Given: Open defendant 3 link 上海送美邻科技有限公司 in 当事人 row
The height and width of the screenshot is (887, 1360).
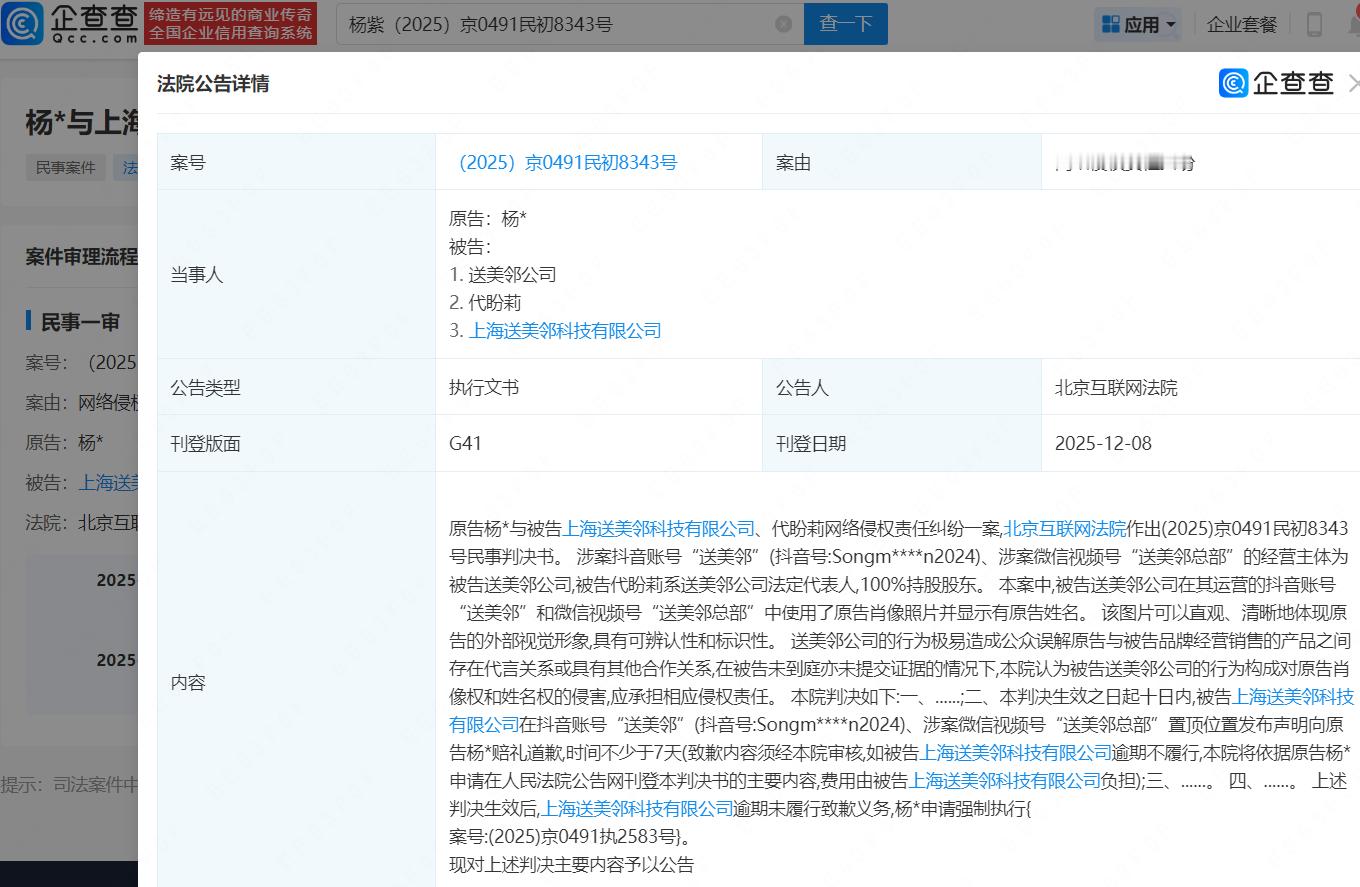Looking at the screenshot, I should tap(565, 330).
